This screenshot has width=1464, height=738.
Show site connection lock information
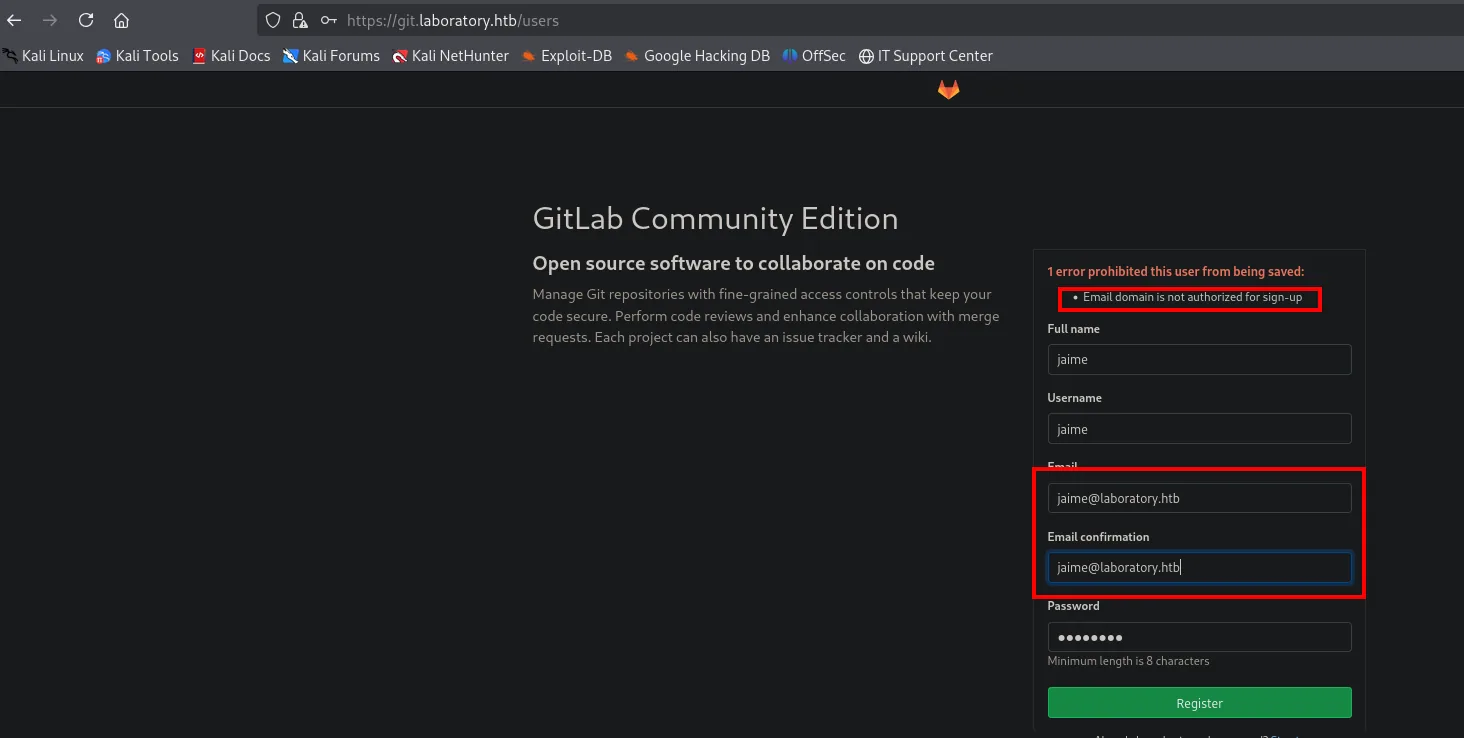pyautogui.click(x=299, y=20)
